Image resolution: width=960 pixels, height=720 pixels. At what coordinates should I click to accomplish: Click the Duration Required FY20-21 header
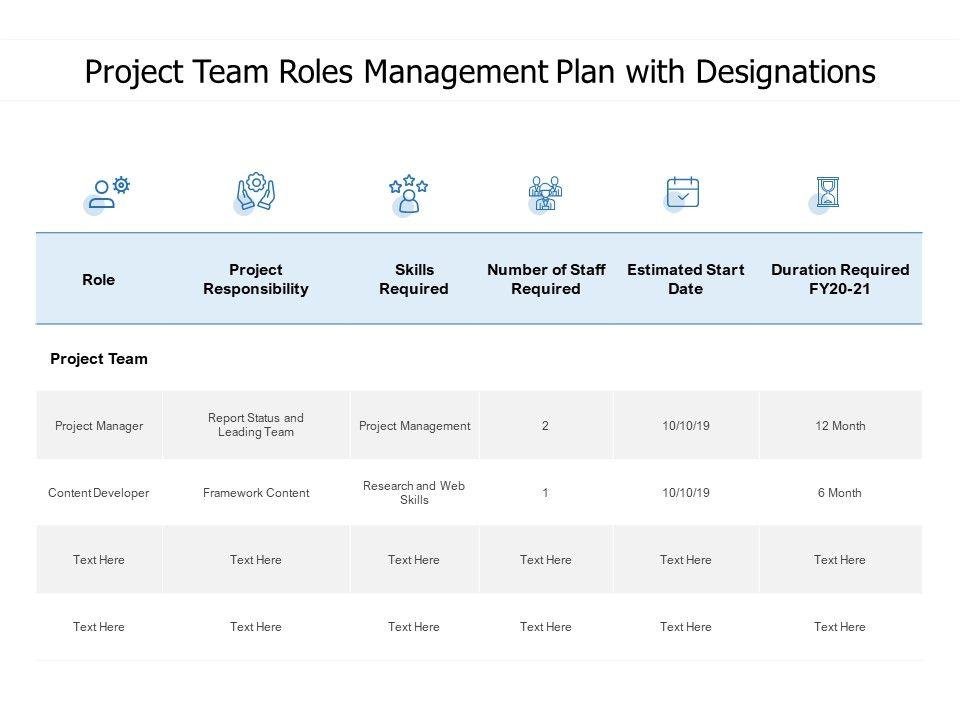click(x=840, y=279)
